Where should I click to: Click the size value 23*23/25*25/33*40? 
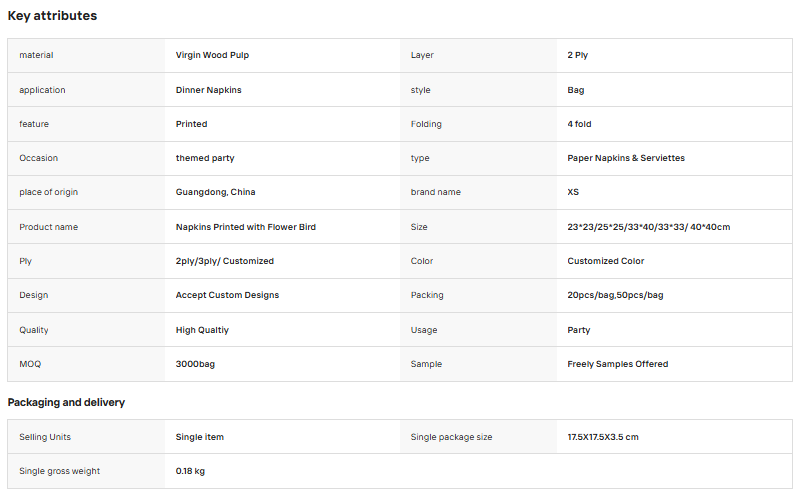[649, 227]
